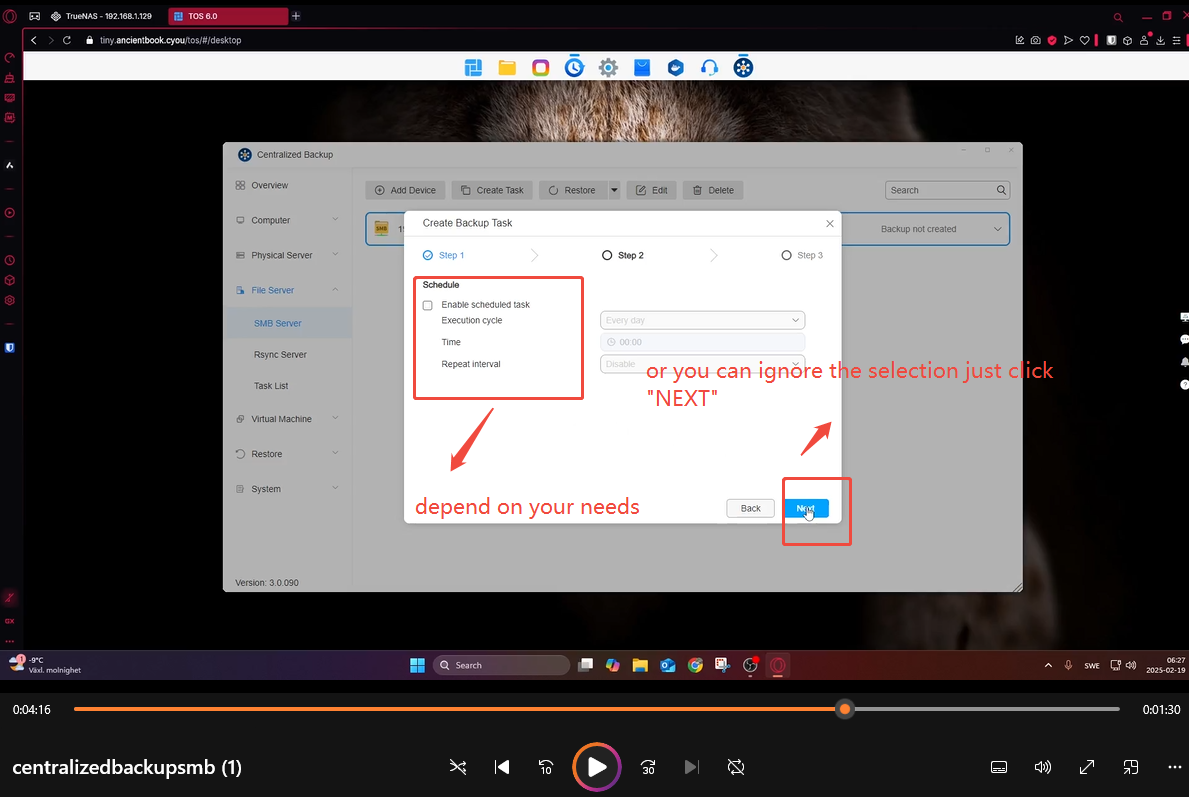Click the Time field showing 00:00
The image size is (1189, 797).
(702, 342)
